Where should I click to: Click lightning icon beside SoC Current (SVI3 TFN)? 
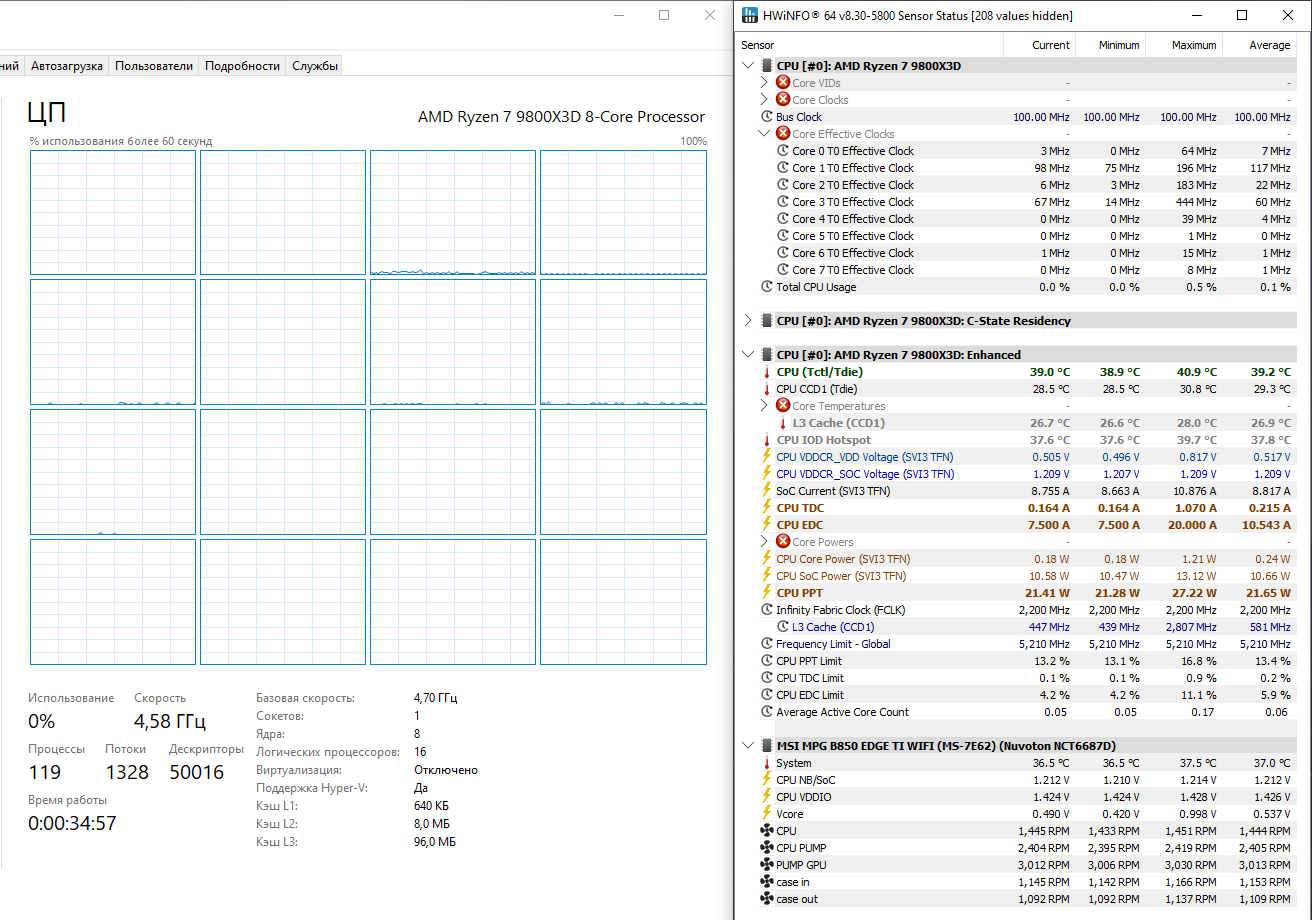pyautogui.click(x=767, y=491)
